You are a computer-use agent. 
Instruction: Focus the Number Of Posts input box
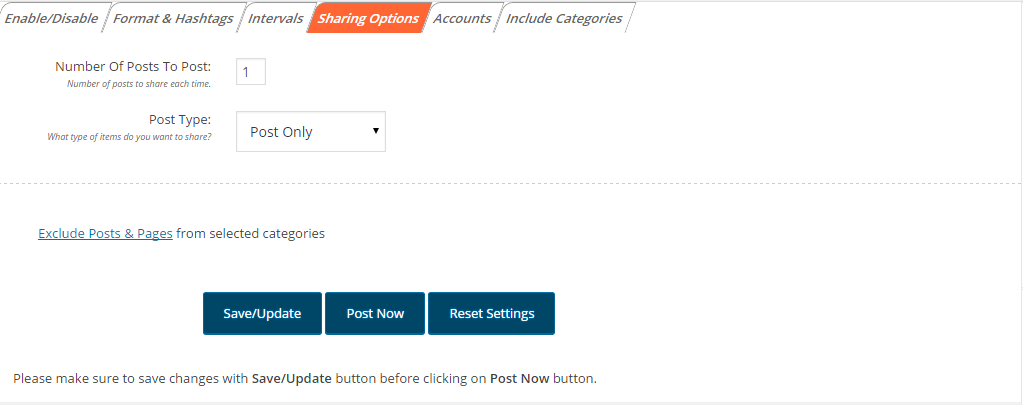[251, 72]
